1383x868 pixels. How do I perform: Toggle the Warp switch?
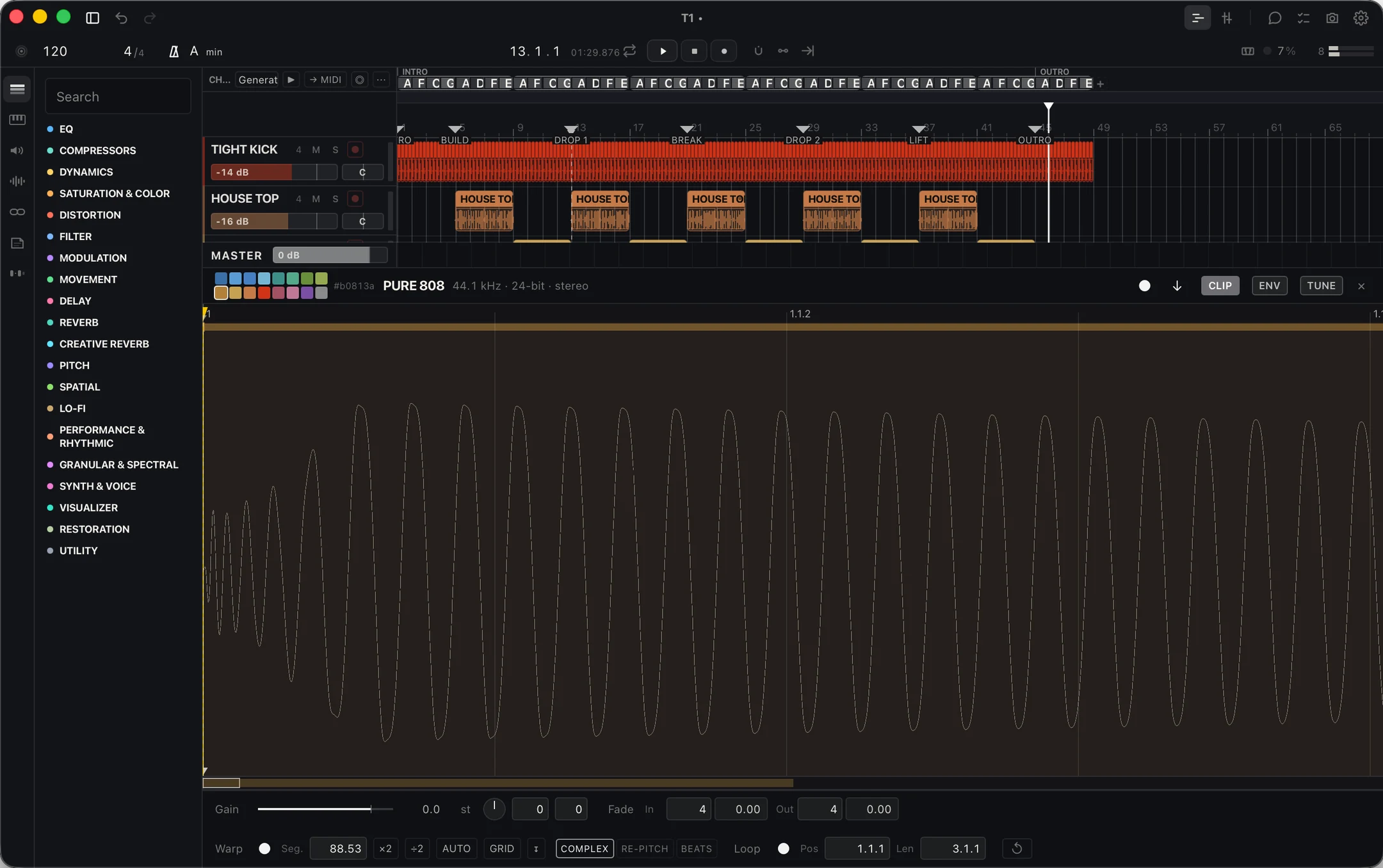coord(264,849)
